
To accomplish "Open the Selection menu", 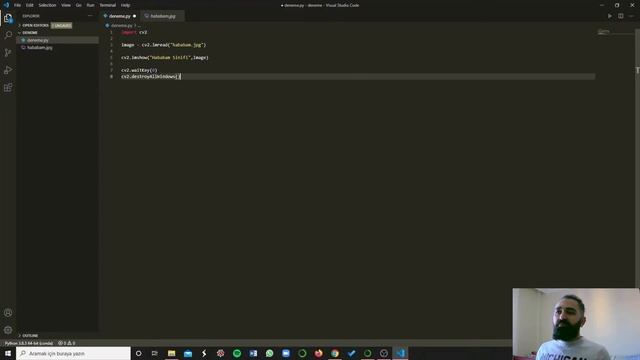I will [47, 5].
